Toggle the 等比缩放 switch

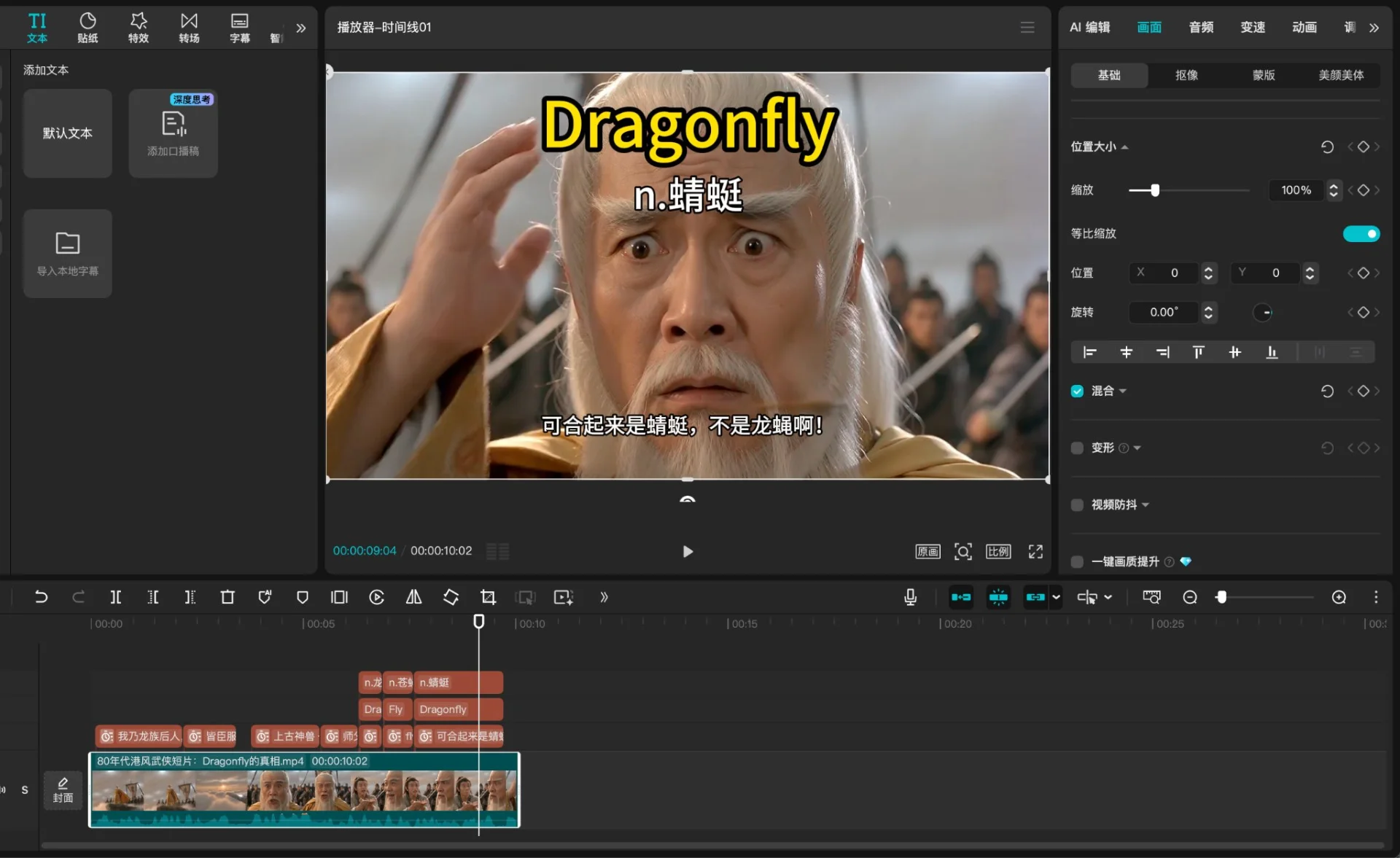click(x=1361, y=234)
